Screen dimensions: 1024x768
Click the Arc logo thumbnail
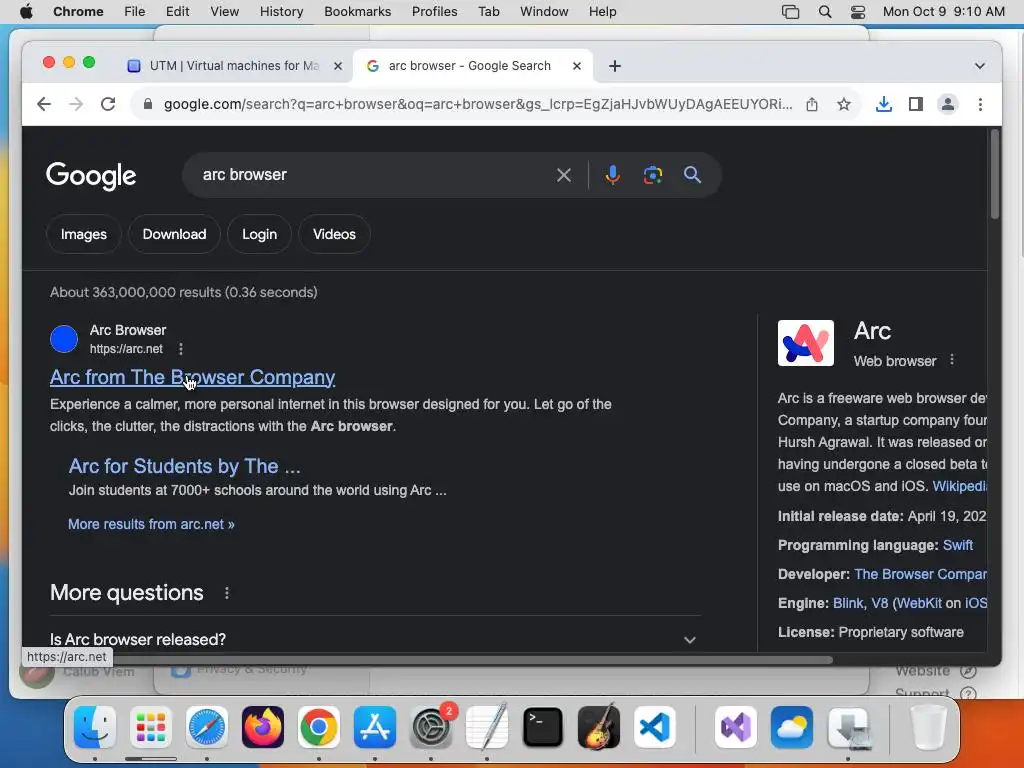[x=806, y=343]
